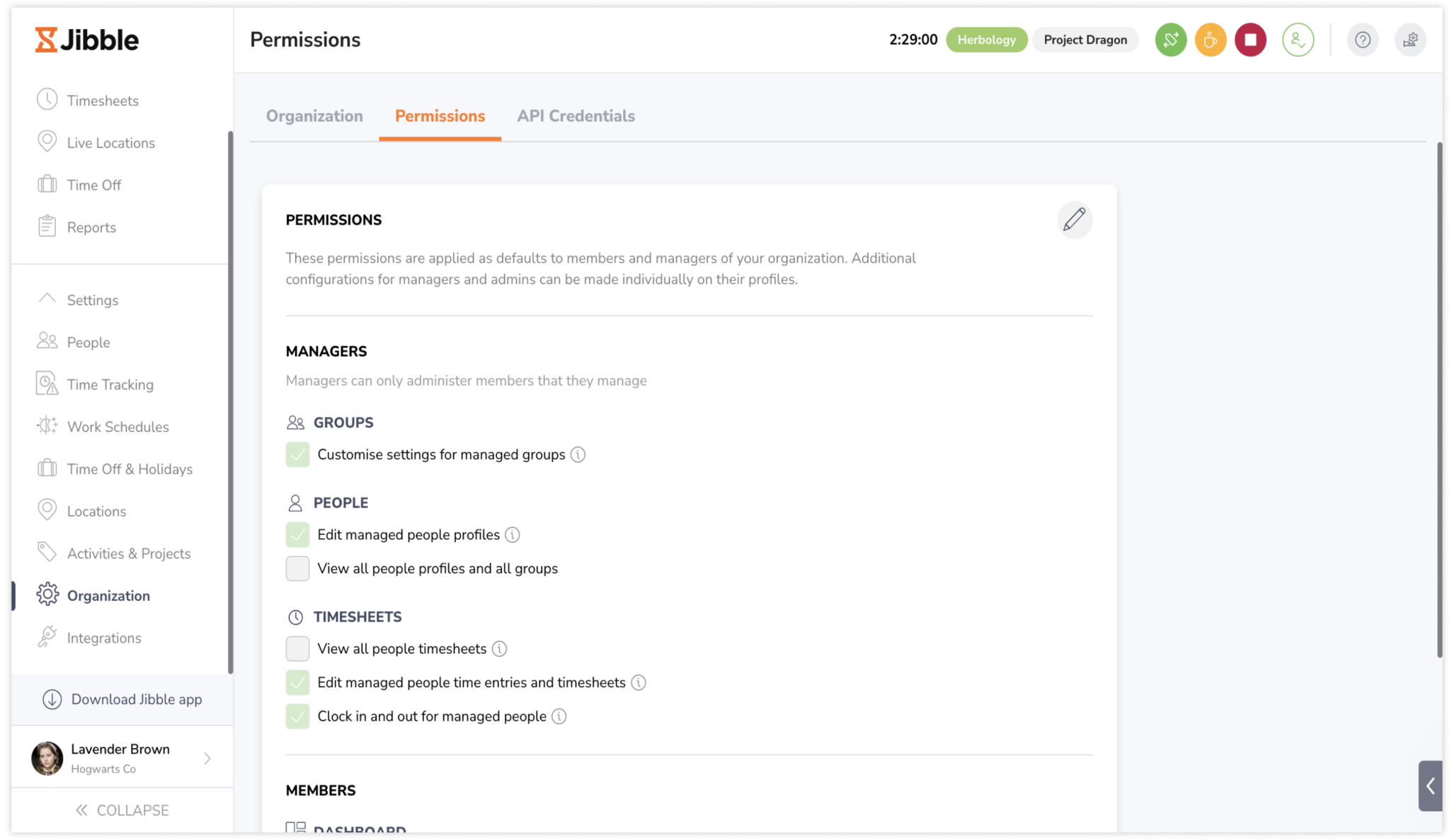Stop the timer with the red stop button
This screenshot has height=840, width=1450.
[x=1250, y=40]
